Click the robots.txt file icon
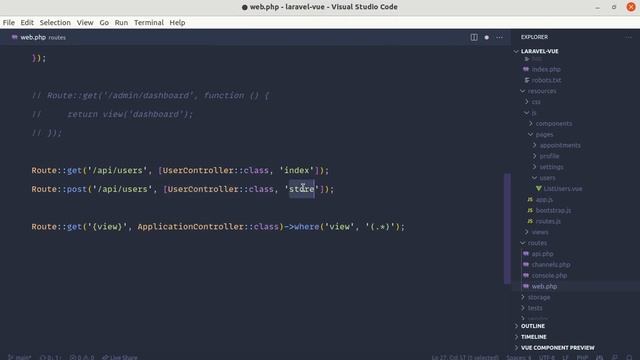 pos(527,80)
